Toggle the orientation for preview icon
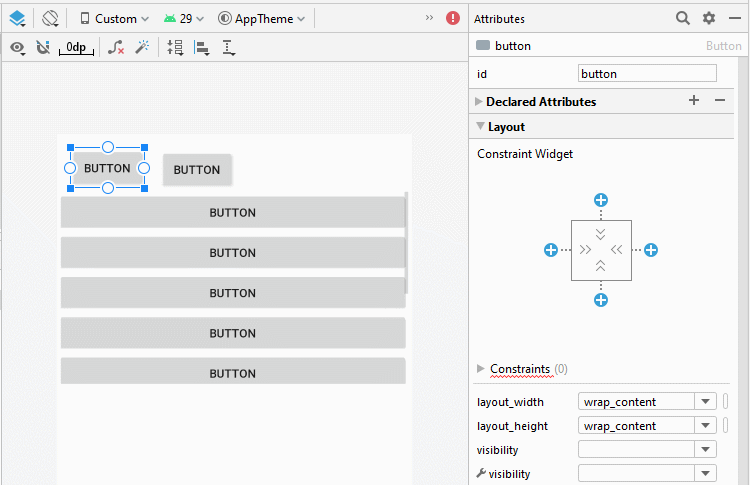The width and height of the screenshot is (750, 485). 50,19
